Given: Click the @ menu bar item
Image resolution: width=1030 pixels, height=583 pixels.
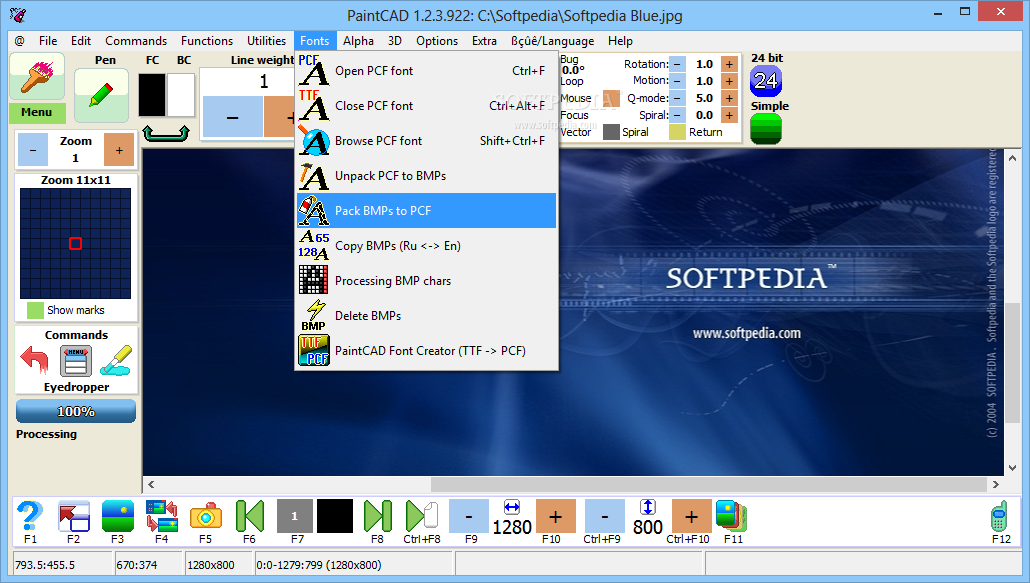Looking at the screenshot, I should pyautogui.click(x=20, y=41).
